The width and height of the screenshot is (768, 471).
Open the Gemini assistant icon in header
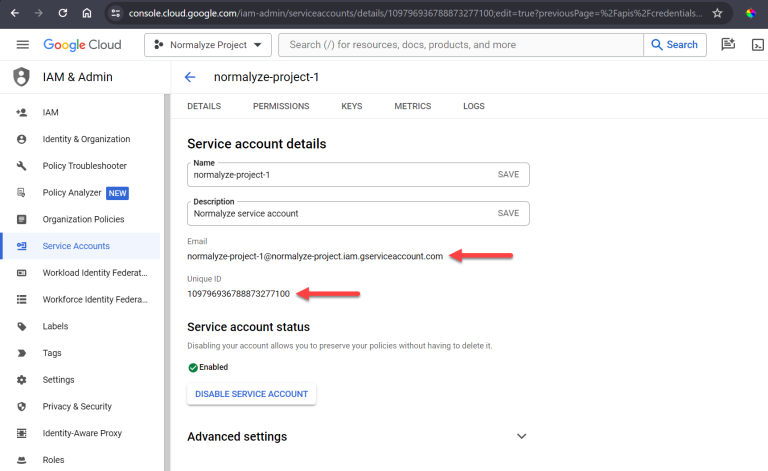tap(728, 45)
